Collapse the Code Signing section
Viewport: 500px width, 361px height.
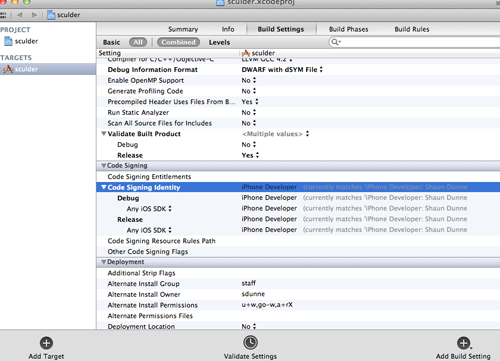pos(104,165)
